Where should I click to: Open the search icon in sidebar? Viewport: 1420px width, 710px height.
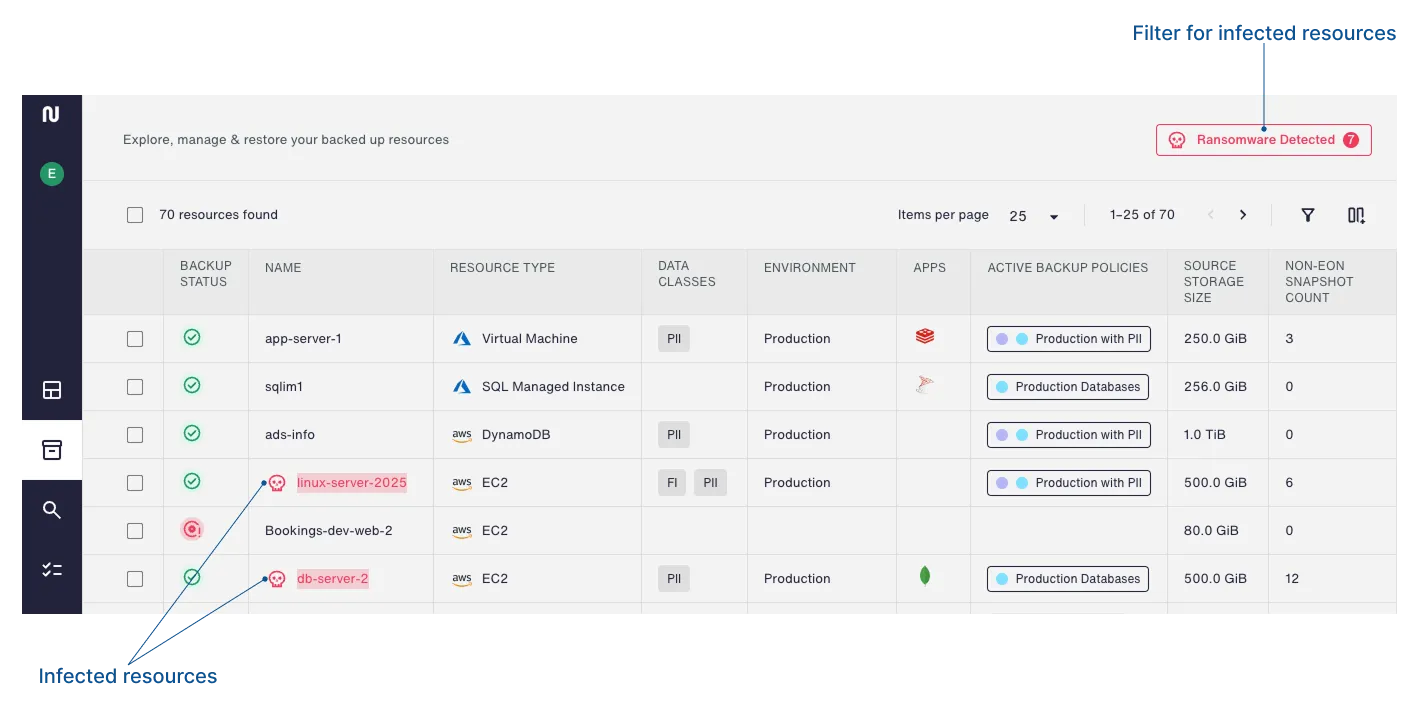(52, 510)
